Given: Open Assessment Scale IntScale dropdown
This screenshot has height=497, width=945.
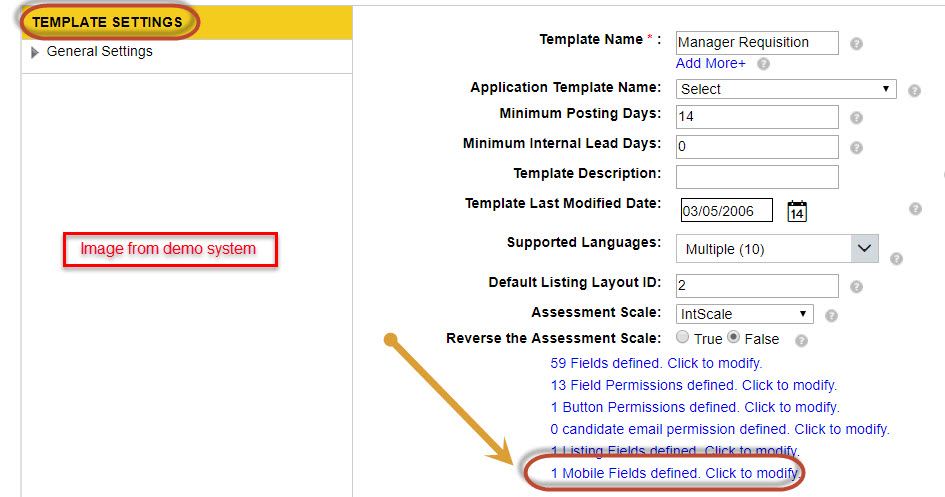Looking at the screenshot, I should click(744, 314).
